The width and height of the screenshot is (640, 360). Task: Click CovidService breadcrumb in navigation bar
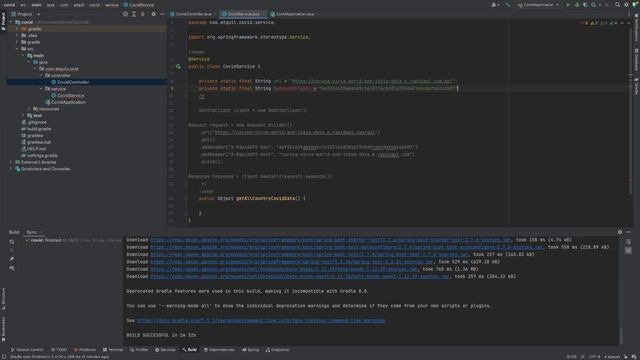(x=139, y=5)
